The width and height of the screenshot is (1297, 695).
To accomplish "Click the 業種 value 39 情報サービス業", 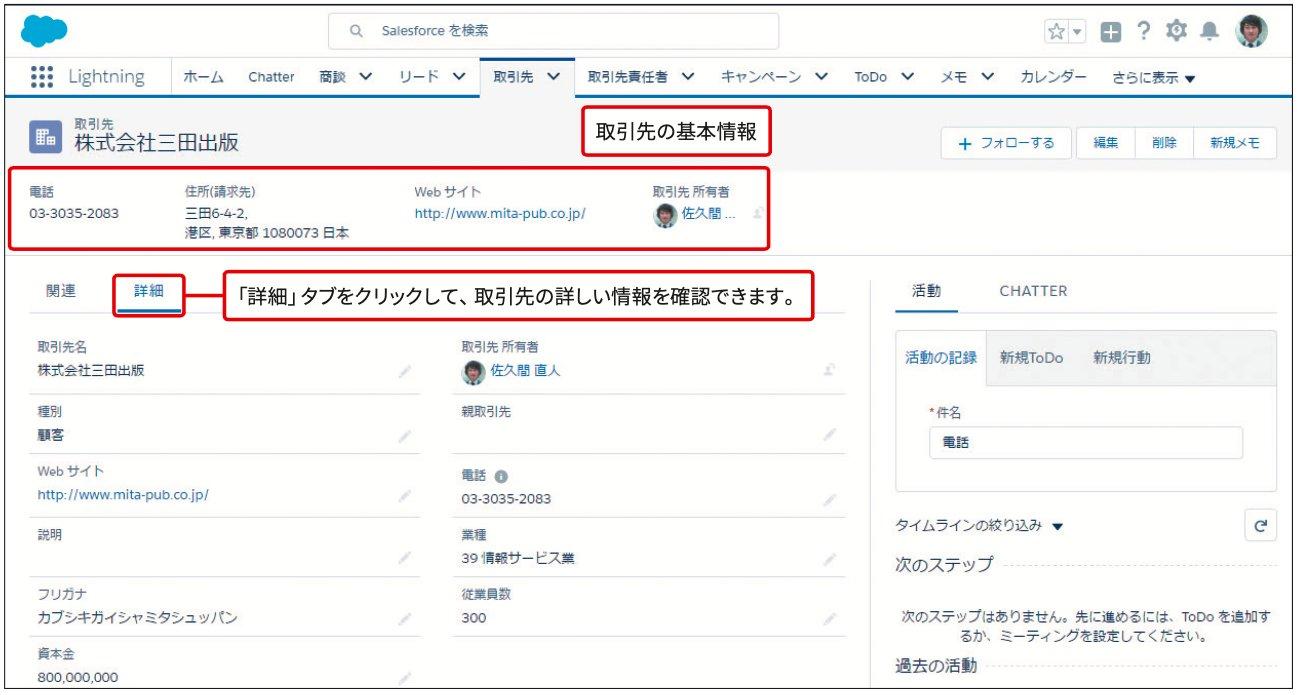I will [518, 559].
